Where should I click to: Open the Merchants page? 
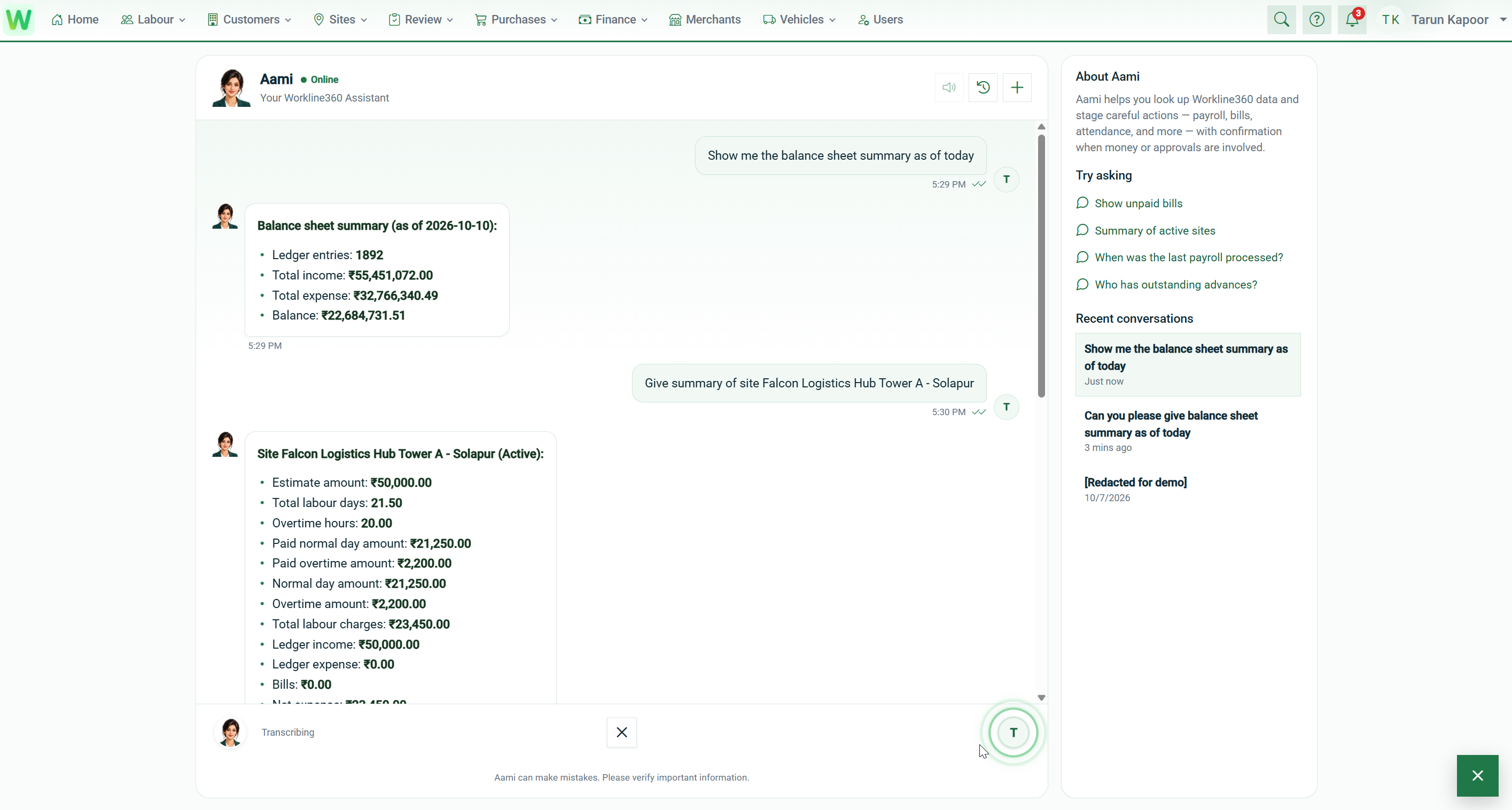[x=705, y=19]
